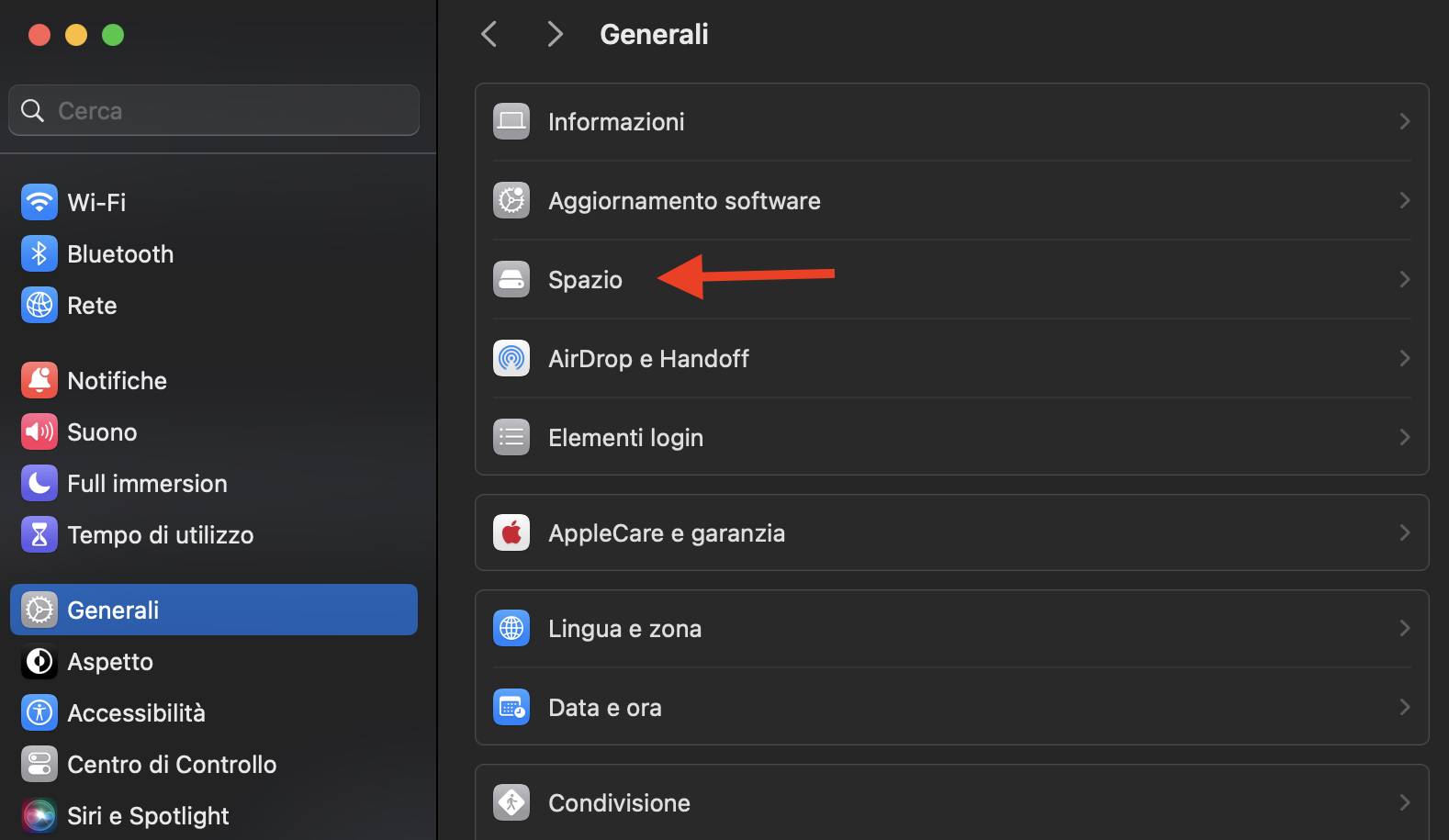Open Informazioni settings
Screen dimensions: 1449x840
(952, 121)
